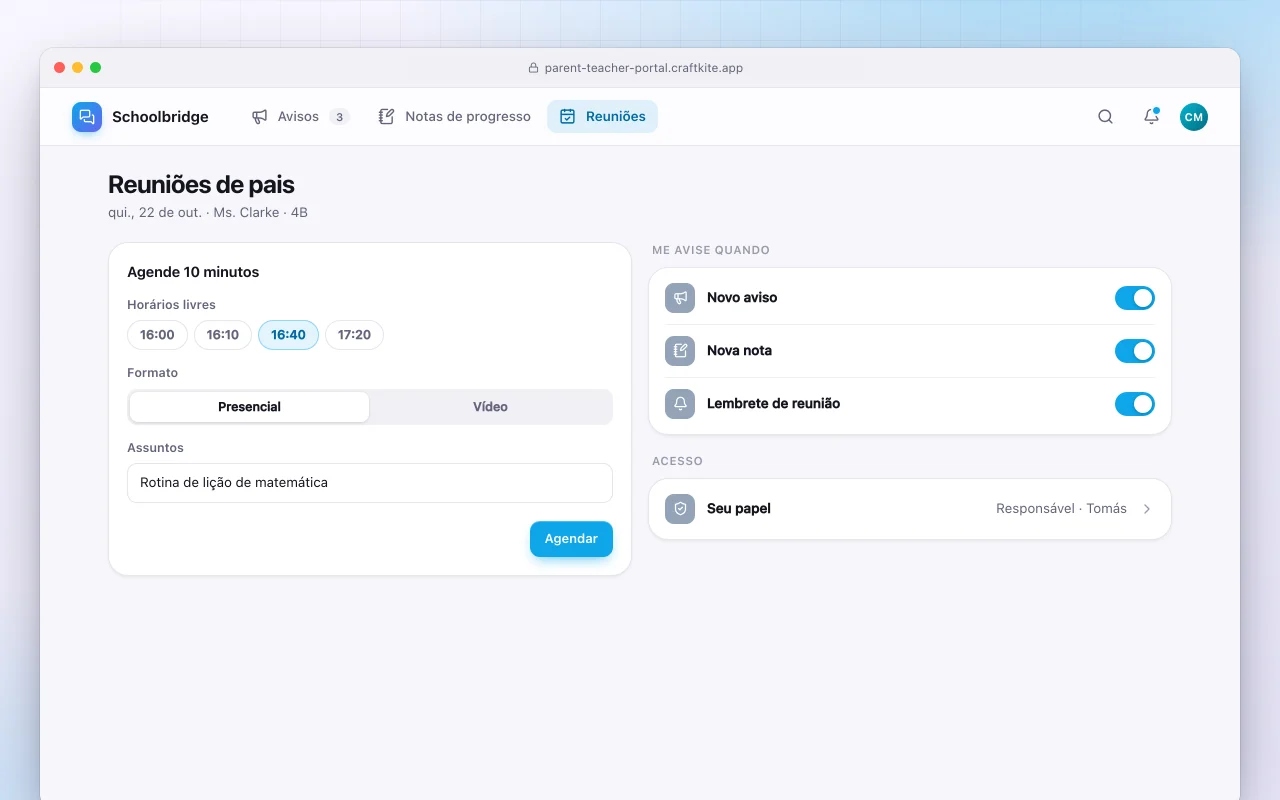Pick the 17:20 time slot
1280x800 pixels.
(354, 335)
